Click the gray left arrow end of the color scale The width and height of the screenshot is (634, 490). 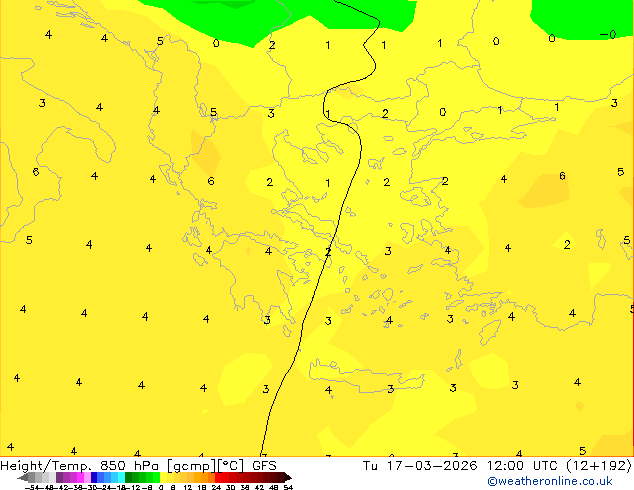(x=23, y=478)
